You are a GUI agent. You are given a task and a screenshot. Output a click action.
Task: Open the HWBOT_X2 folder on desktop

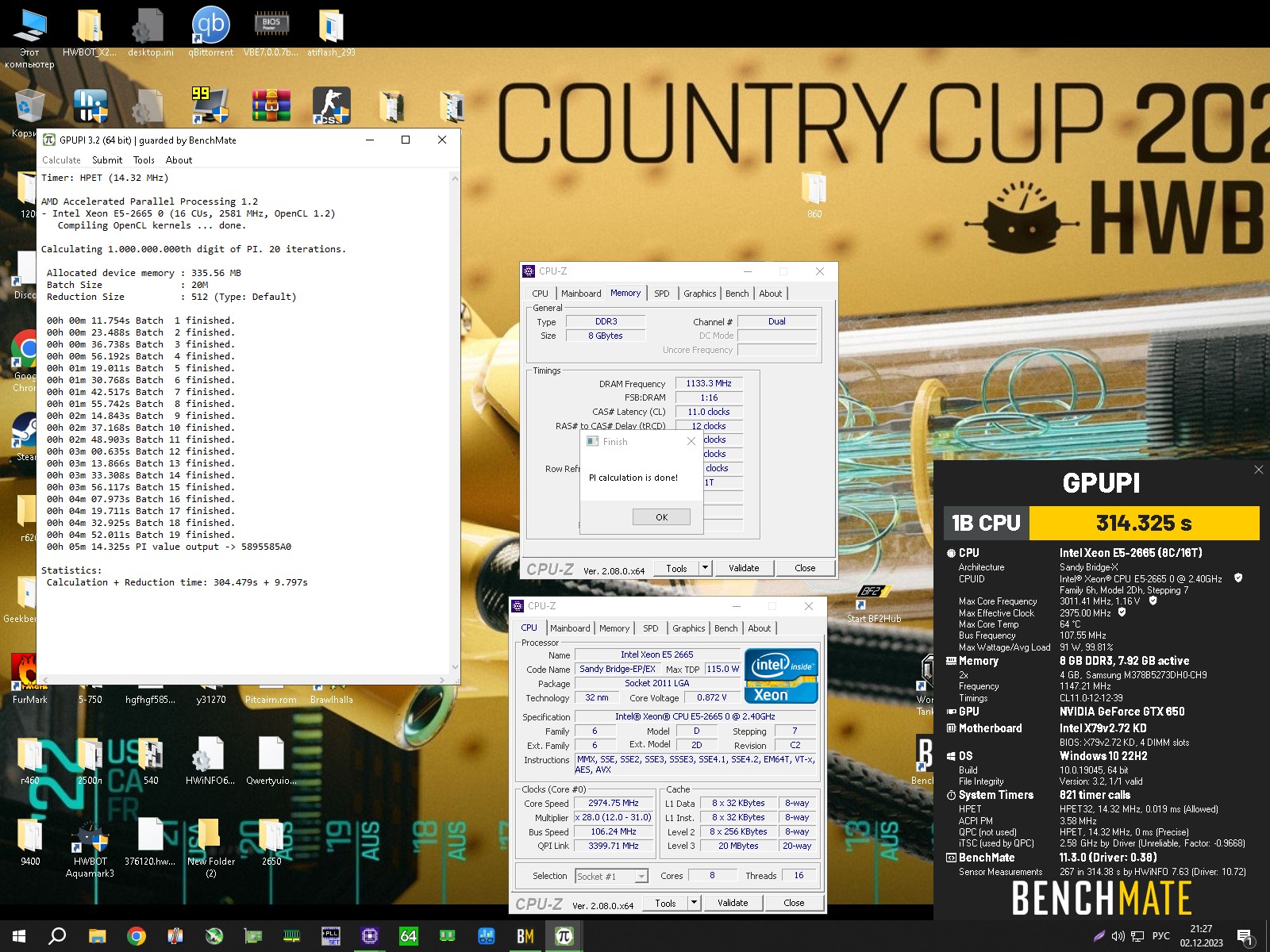tap(90, 32)
